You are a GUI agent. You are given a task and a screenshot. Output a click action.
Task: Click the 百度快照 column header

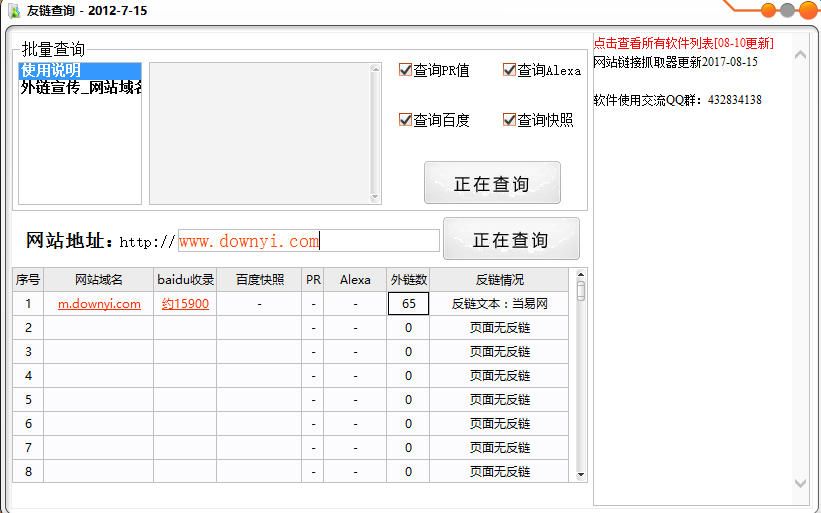pos(259,280)
